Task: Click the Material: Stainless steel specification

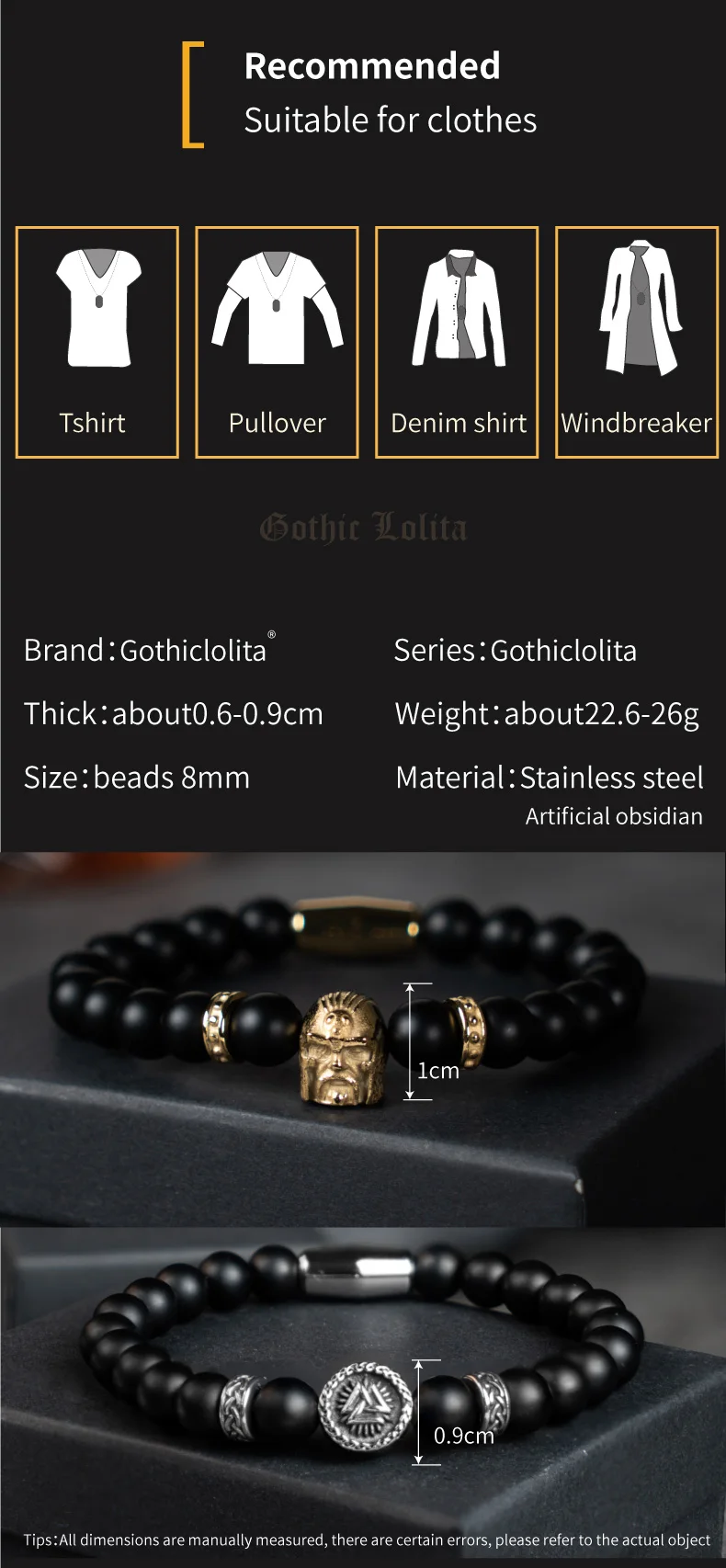Action: coord(550,778)
